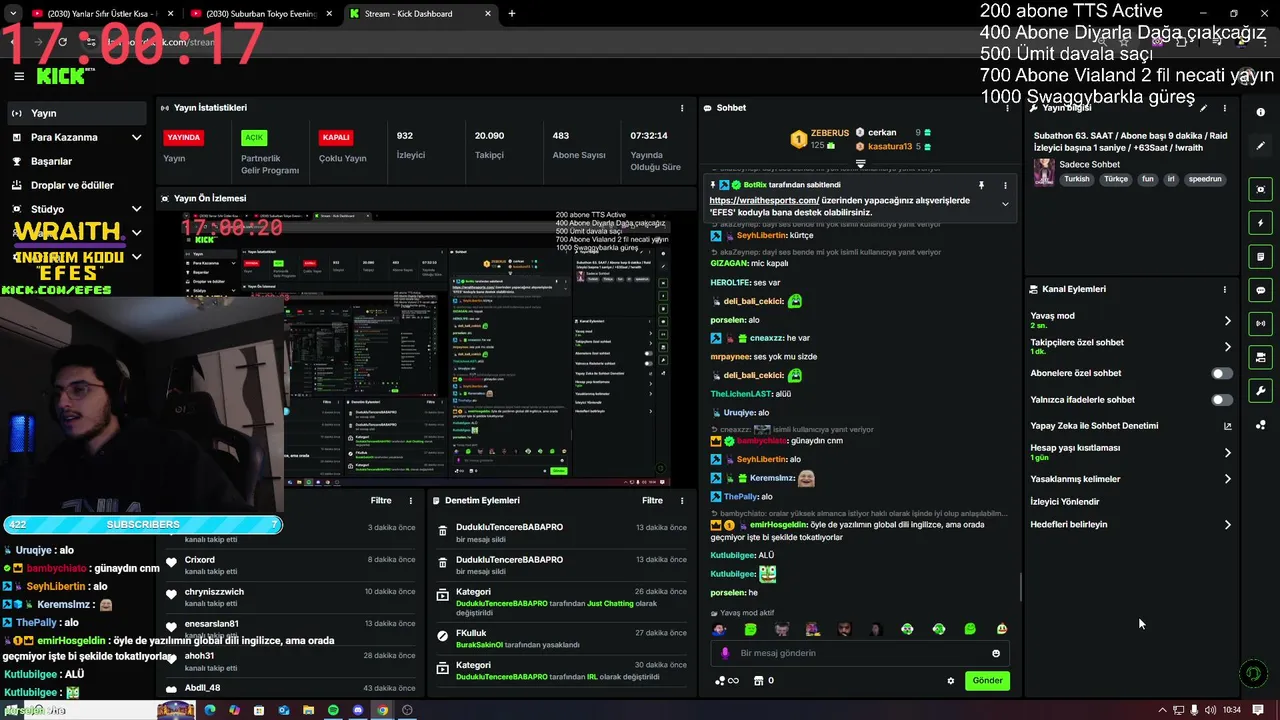Screen dimensions: 1280x720
Task: Click the Crixord follower entry
Action: click(x=290, y=565)
